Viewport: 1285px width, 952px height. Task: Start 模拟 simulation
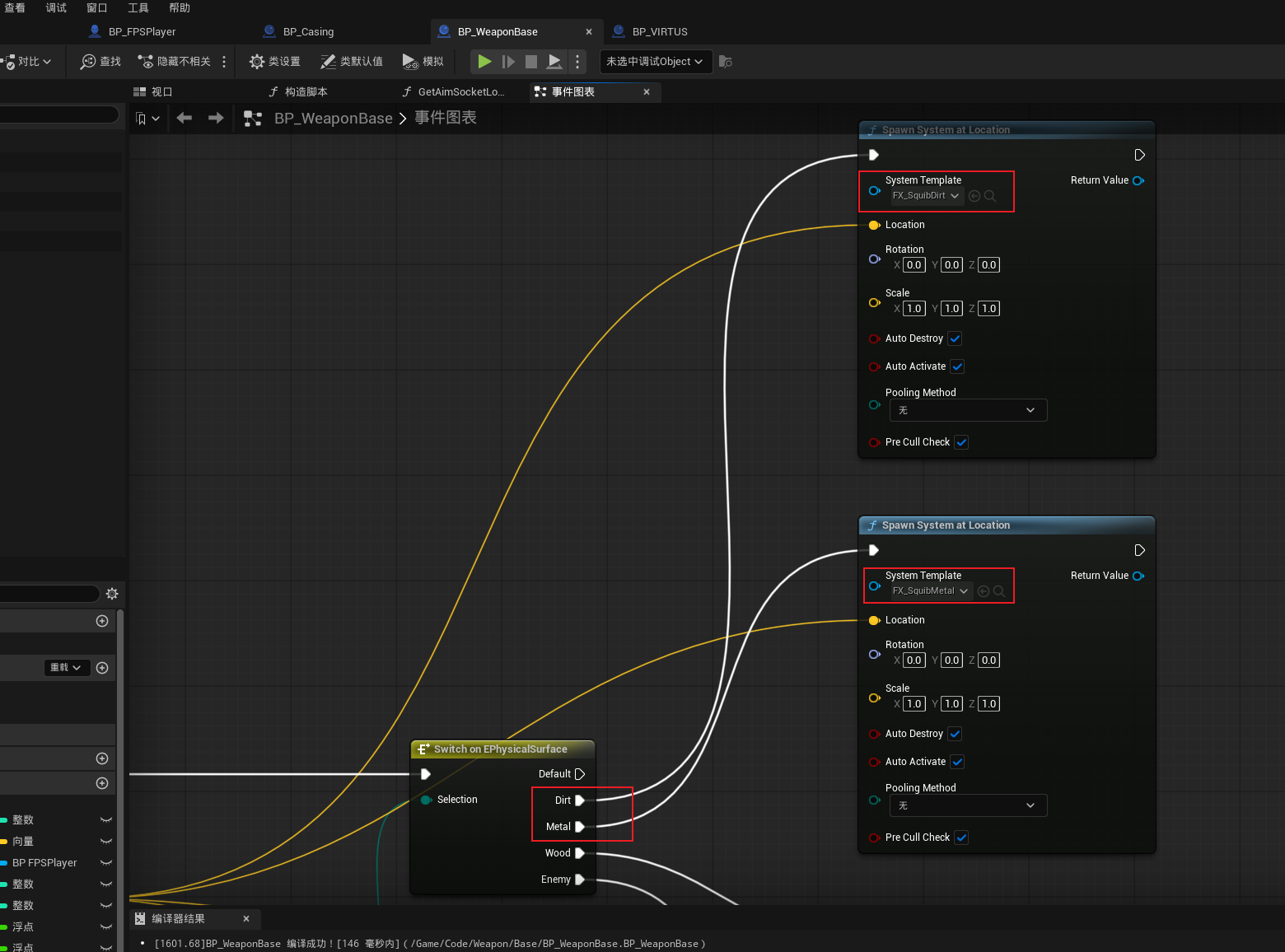(423, 62)
